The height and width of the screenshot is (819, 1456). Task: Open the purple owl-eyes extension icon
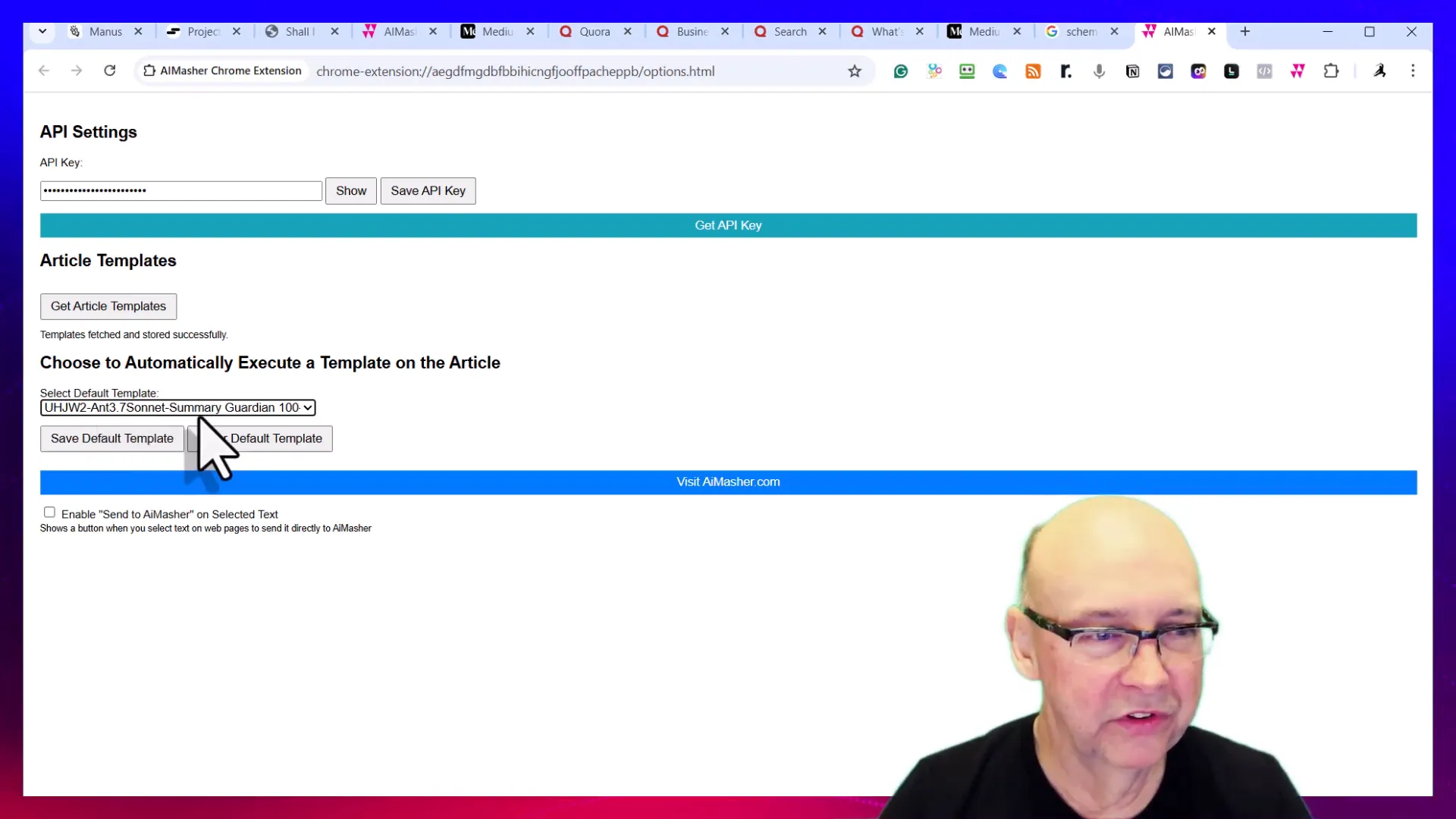(1198, 71)
